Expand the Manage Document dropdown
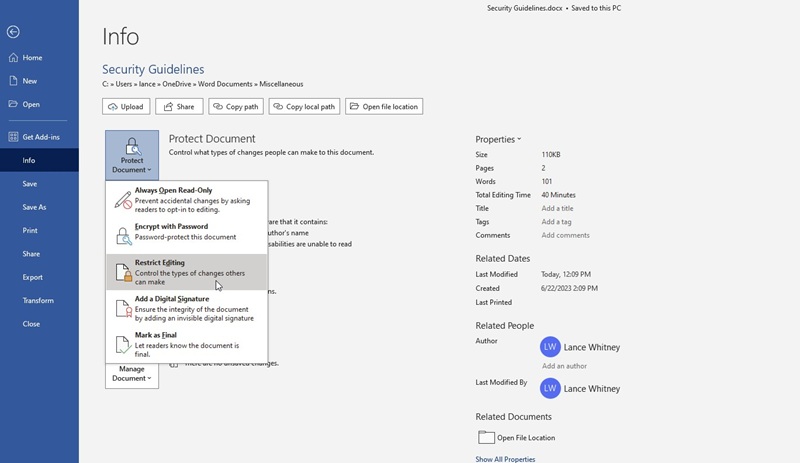The height and width of the screenshot is (463, 800). [132, 374]
